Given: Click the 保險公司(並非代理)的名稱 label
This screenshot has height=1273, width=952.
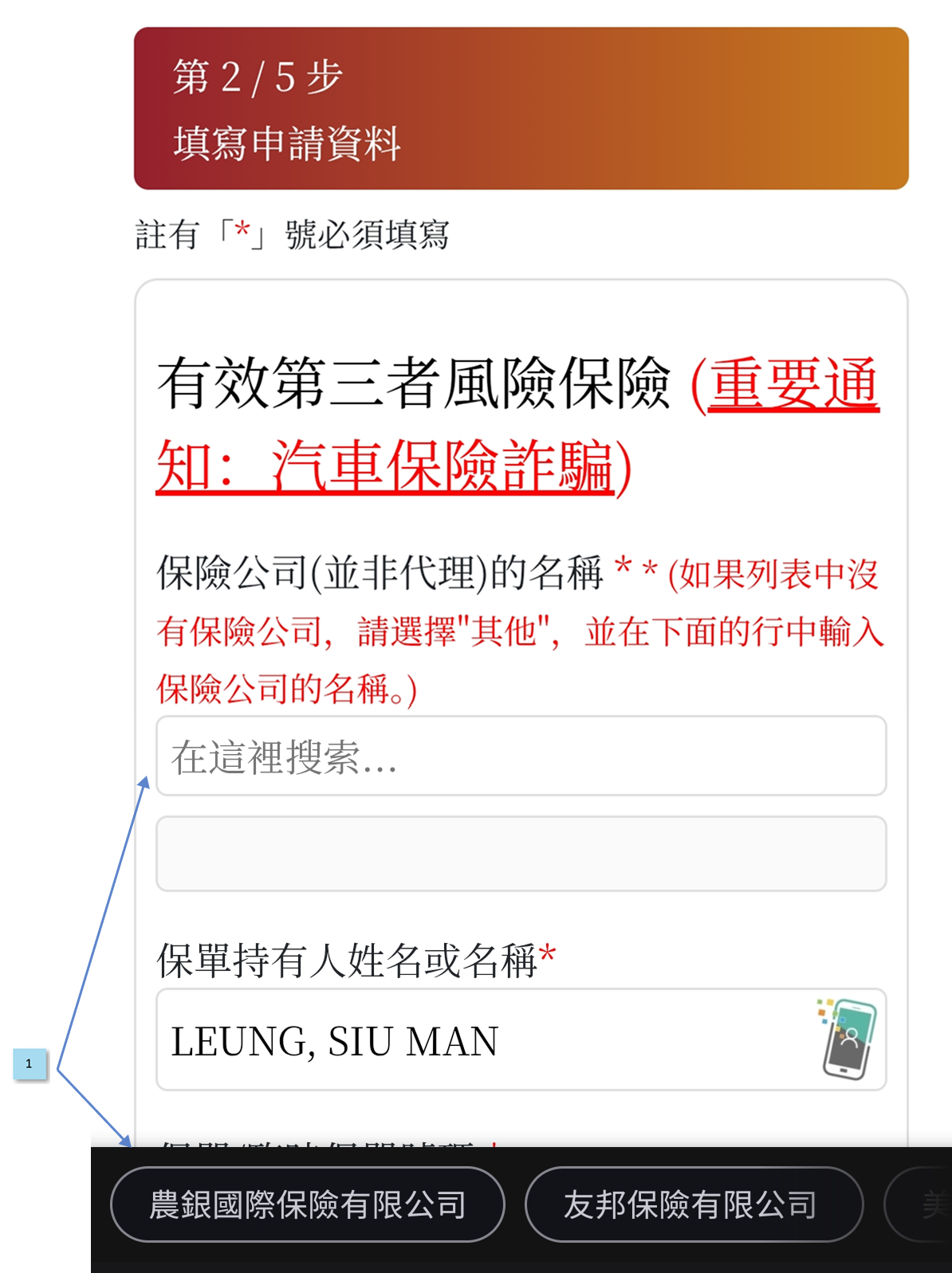Looking at the screenshot, I should (380, 572).
